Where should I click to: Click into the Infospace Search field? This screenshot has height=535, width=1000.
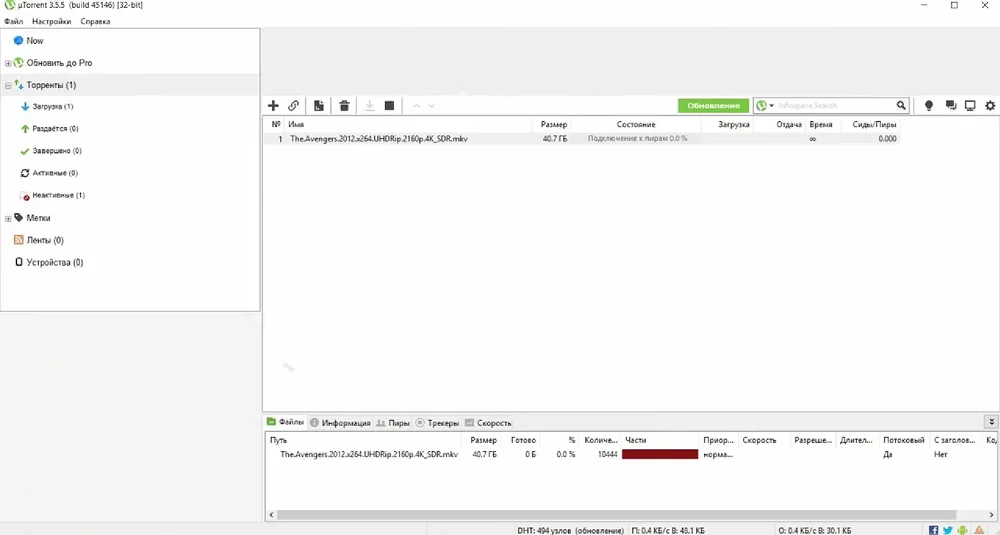[833, 105]
